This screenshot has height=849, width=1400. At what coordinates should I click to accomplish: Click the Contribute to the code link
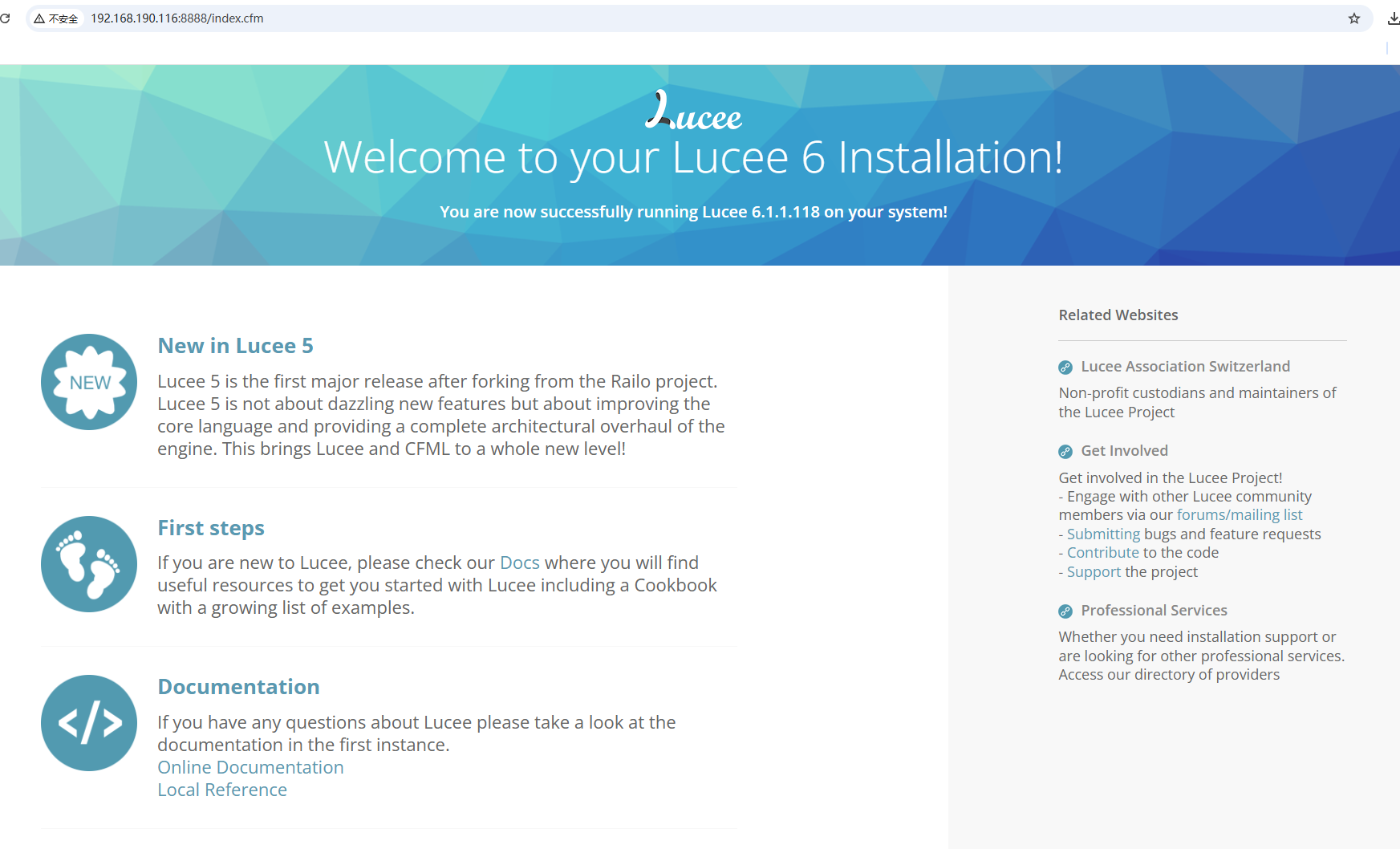[x=1102, y=552]
